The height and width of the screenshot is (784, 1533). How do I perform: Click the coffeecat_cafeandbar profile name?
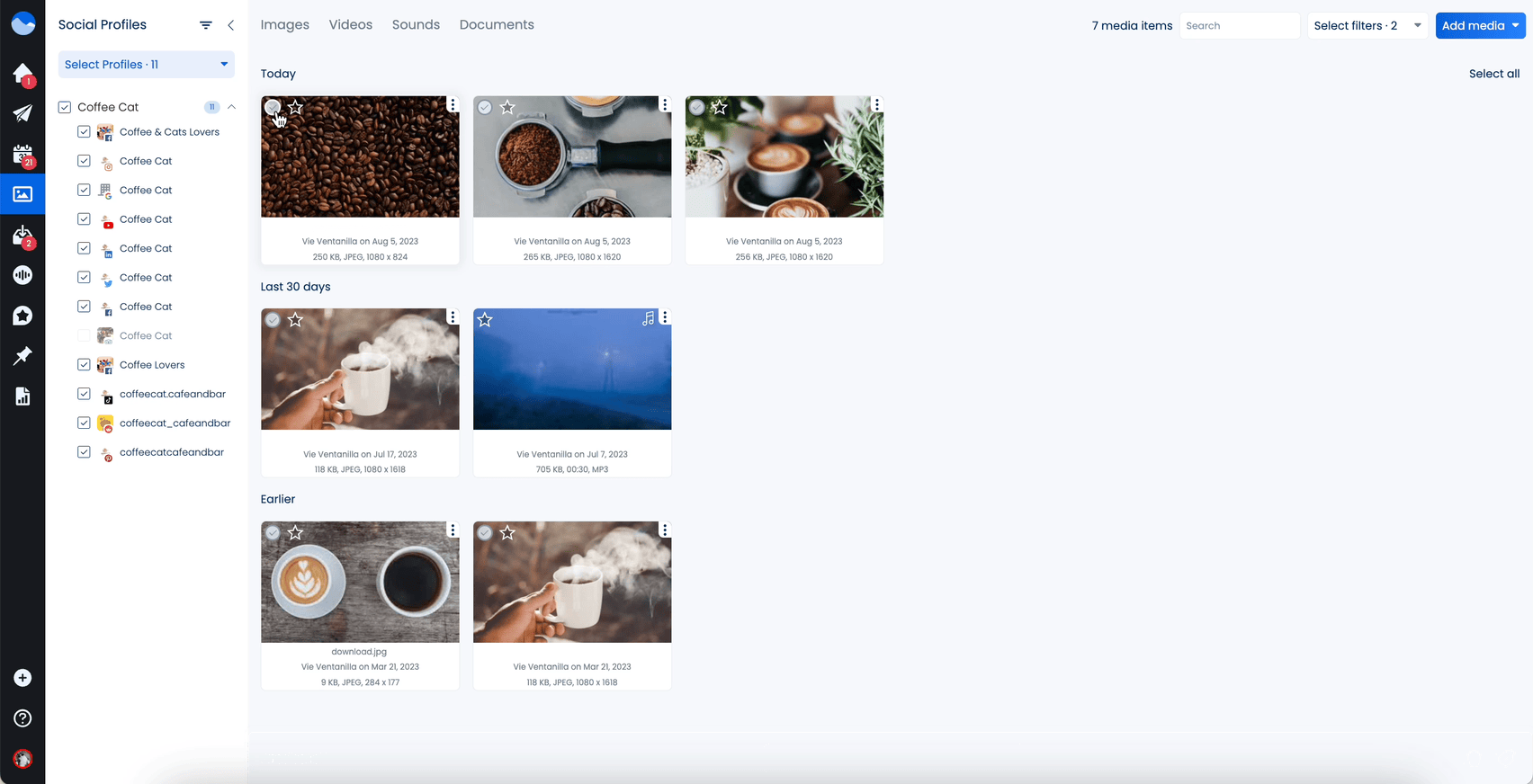coord(175,423)
